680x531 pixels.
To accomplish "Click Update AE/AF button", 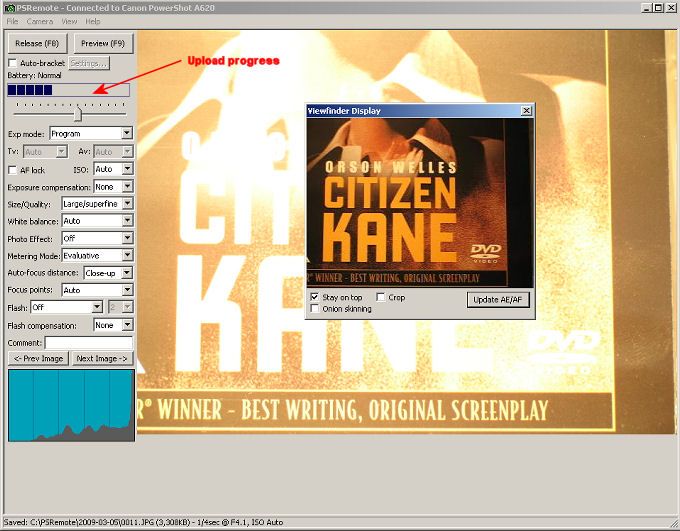I will point(498,300).
